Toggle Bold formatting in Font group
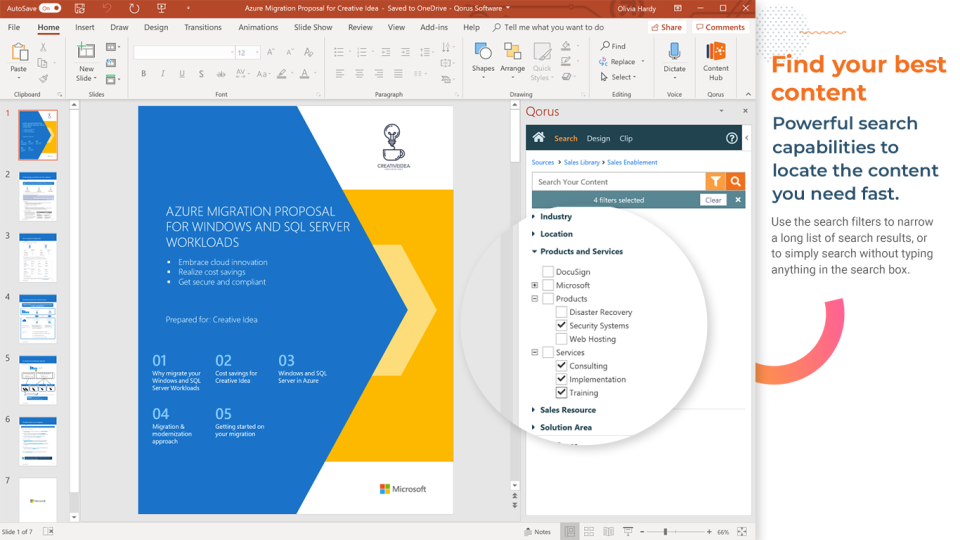Image resolution: width=960 pixels, height=540 pixels. [143, 73]
